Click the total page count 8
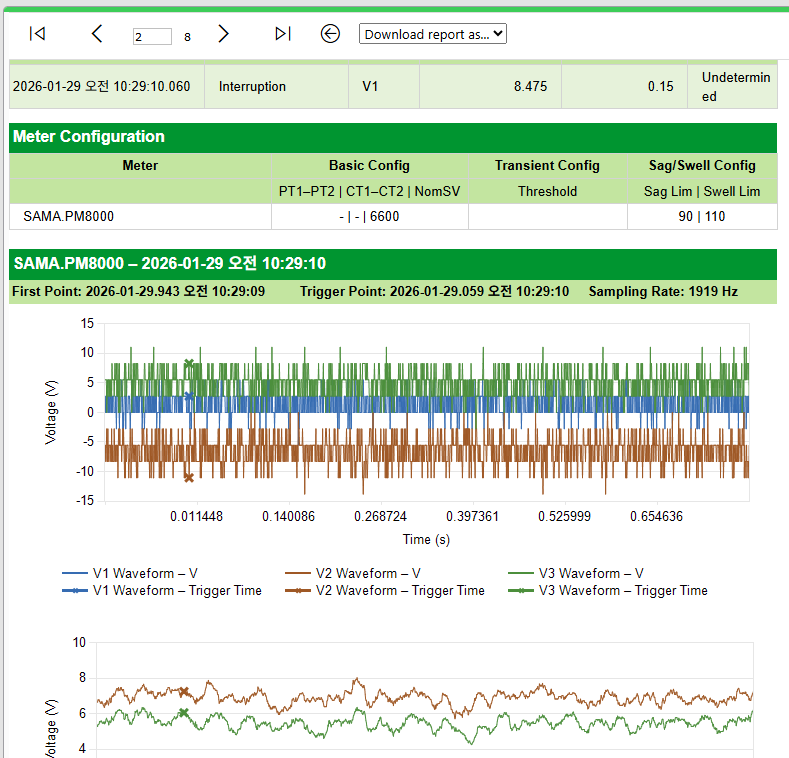The width and height of the screenshot is (789, 758). coord(187,37)
